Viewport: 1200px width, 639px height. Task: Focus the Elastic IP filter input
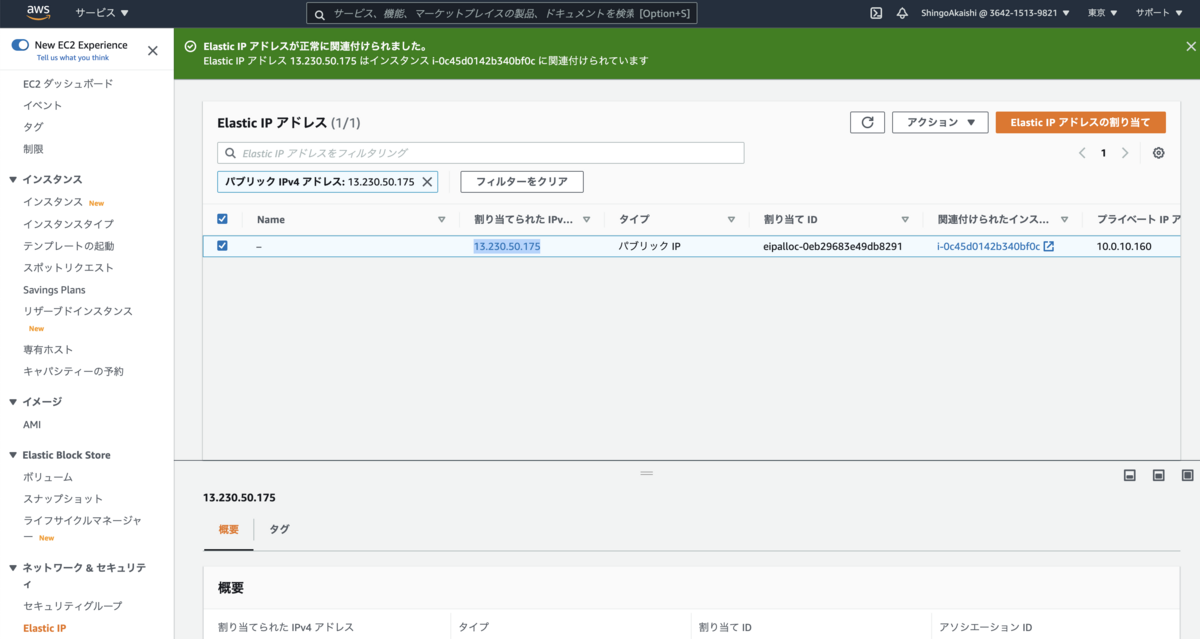pos(481,153)
